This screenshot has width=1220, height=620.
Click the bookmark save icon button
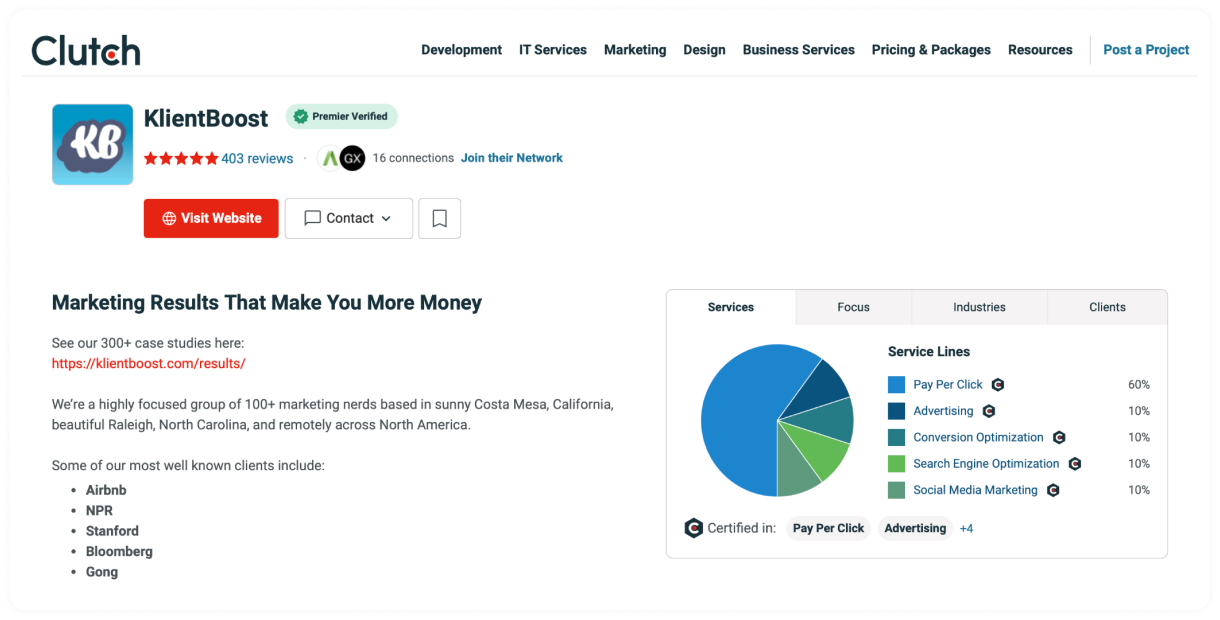pyautogui.click(x=440, y=218)
